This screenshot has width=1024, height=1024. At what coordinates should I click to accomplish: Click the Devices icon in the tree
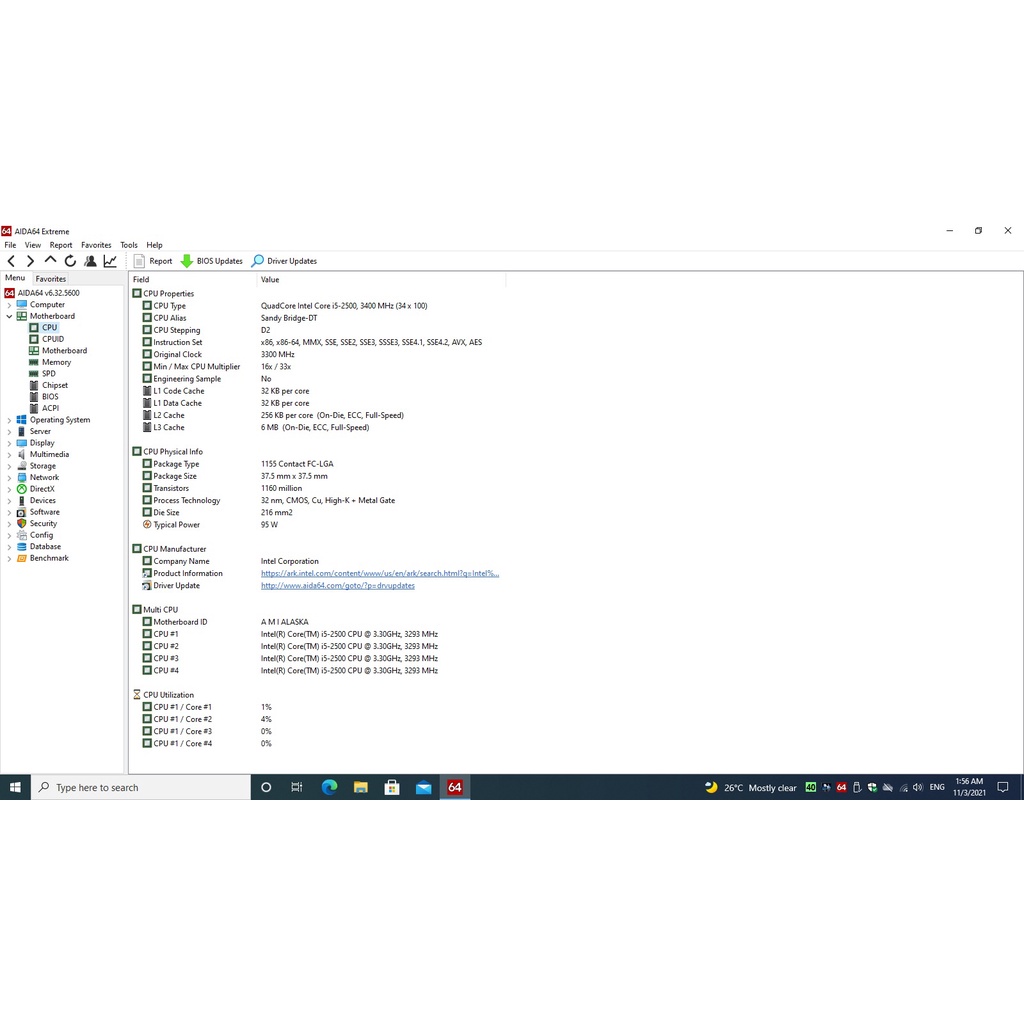coord(22,501)
